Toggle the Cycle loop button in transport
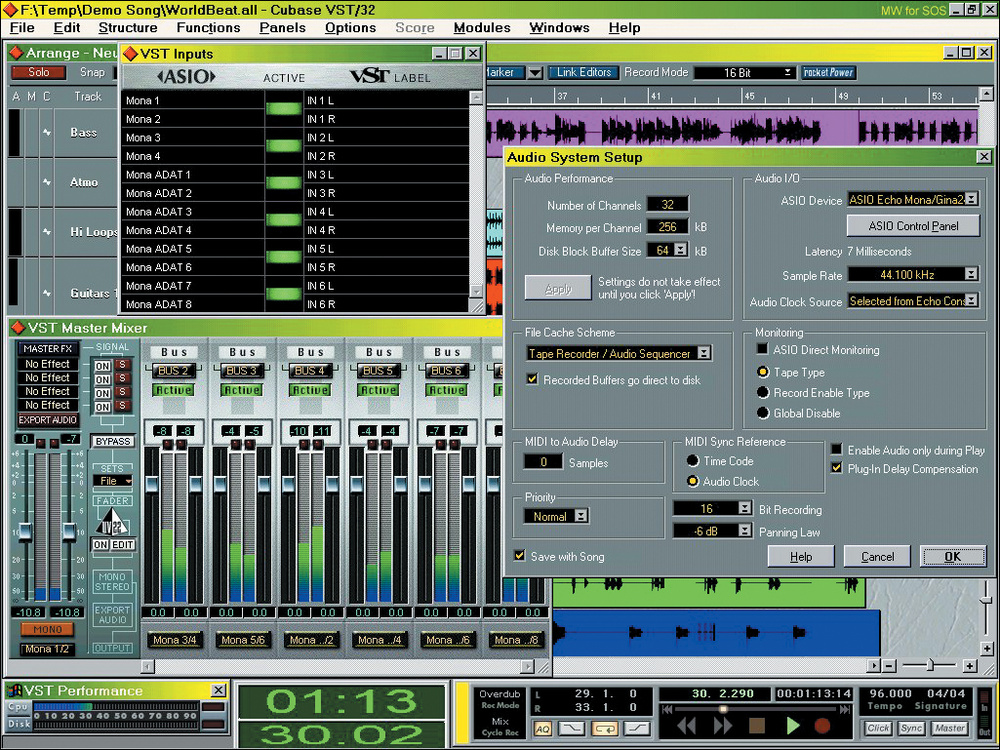 603,729
